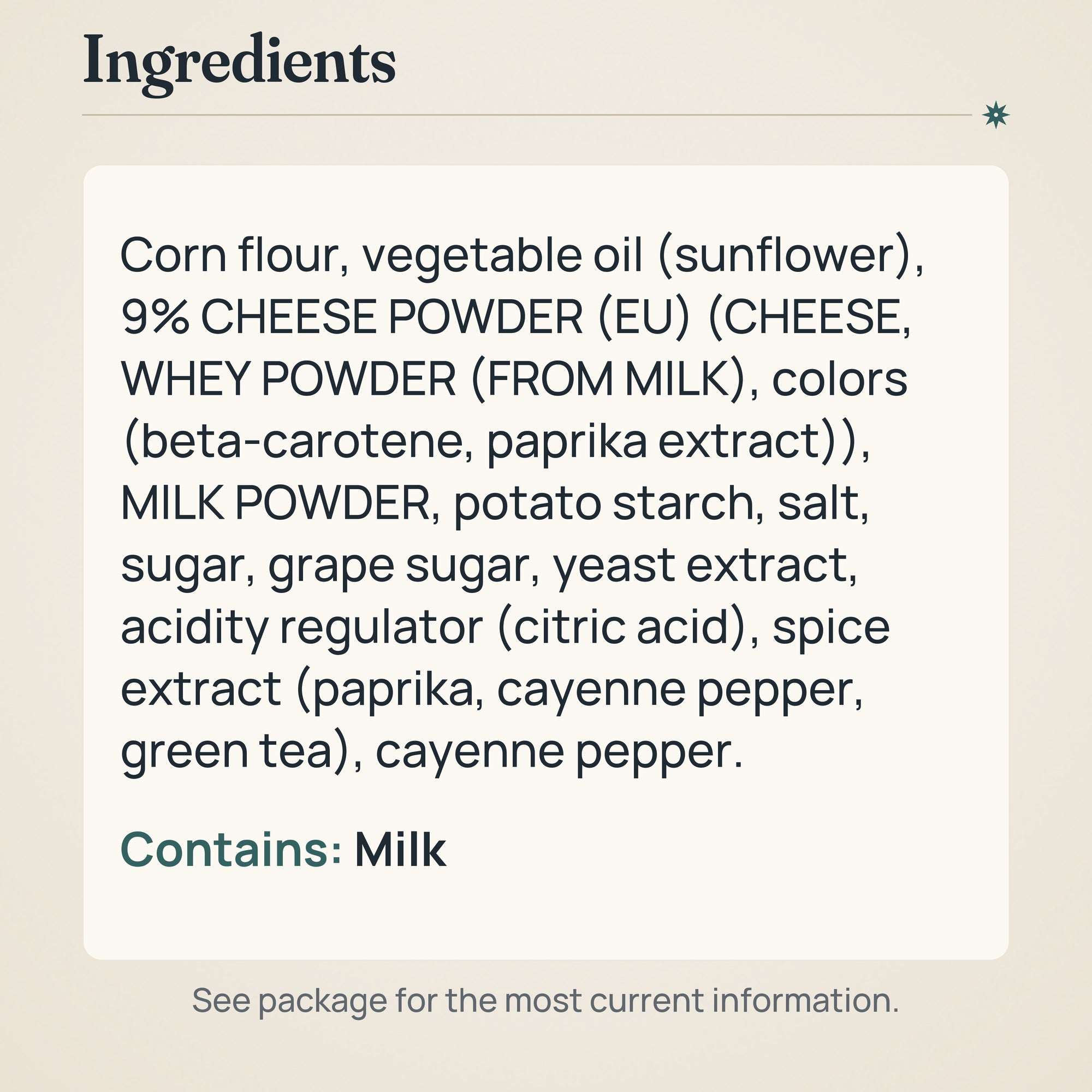
Task: Click the 'potato starch' ingredient
Action: 604,503
